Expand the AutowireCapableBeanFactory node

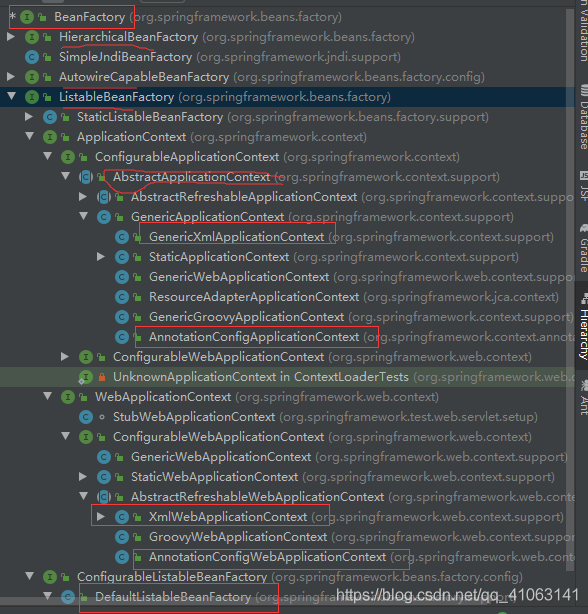11,76
